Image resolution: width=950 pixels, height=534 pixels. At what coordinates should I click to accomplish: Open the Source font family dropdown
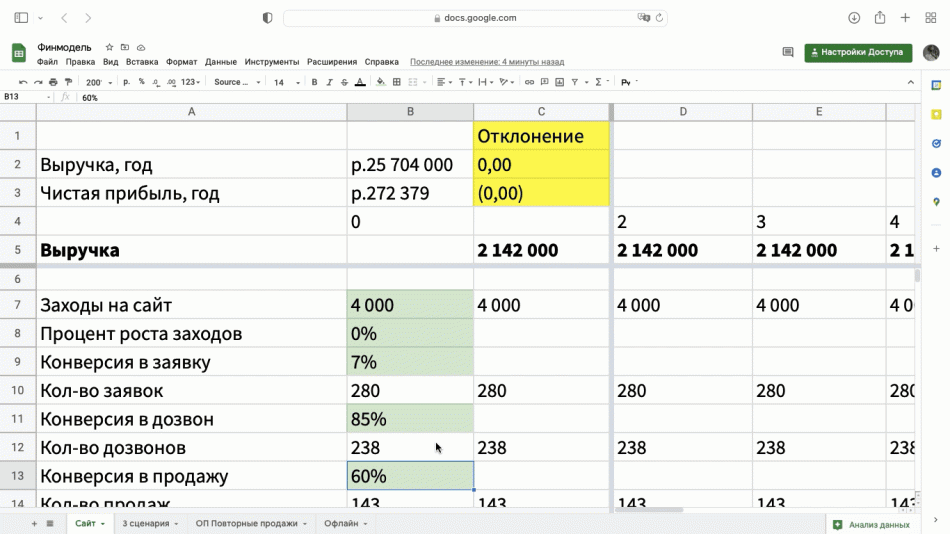237,82
